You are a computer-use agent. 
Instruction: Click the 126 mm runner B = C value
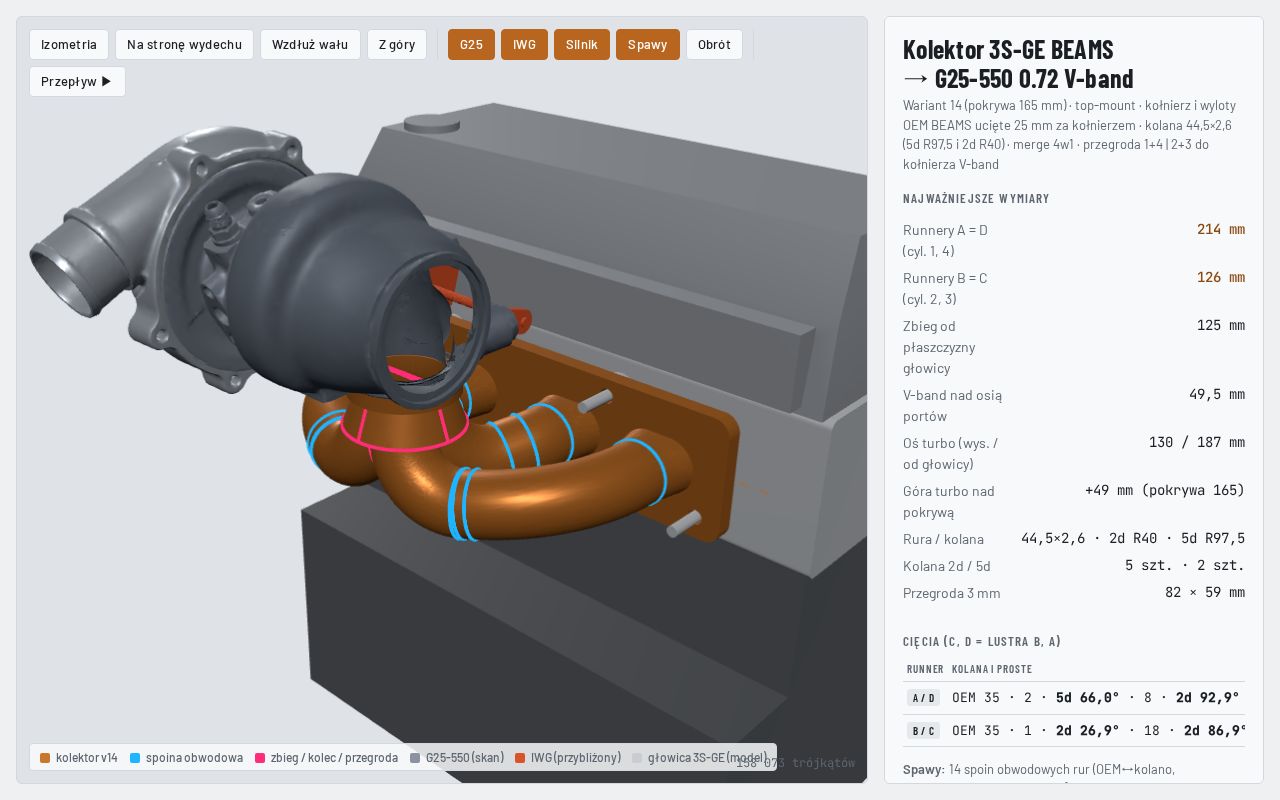[x=1221, y=277]
